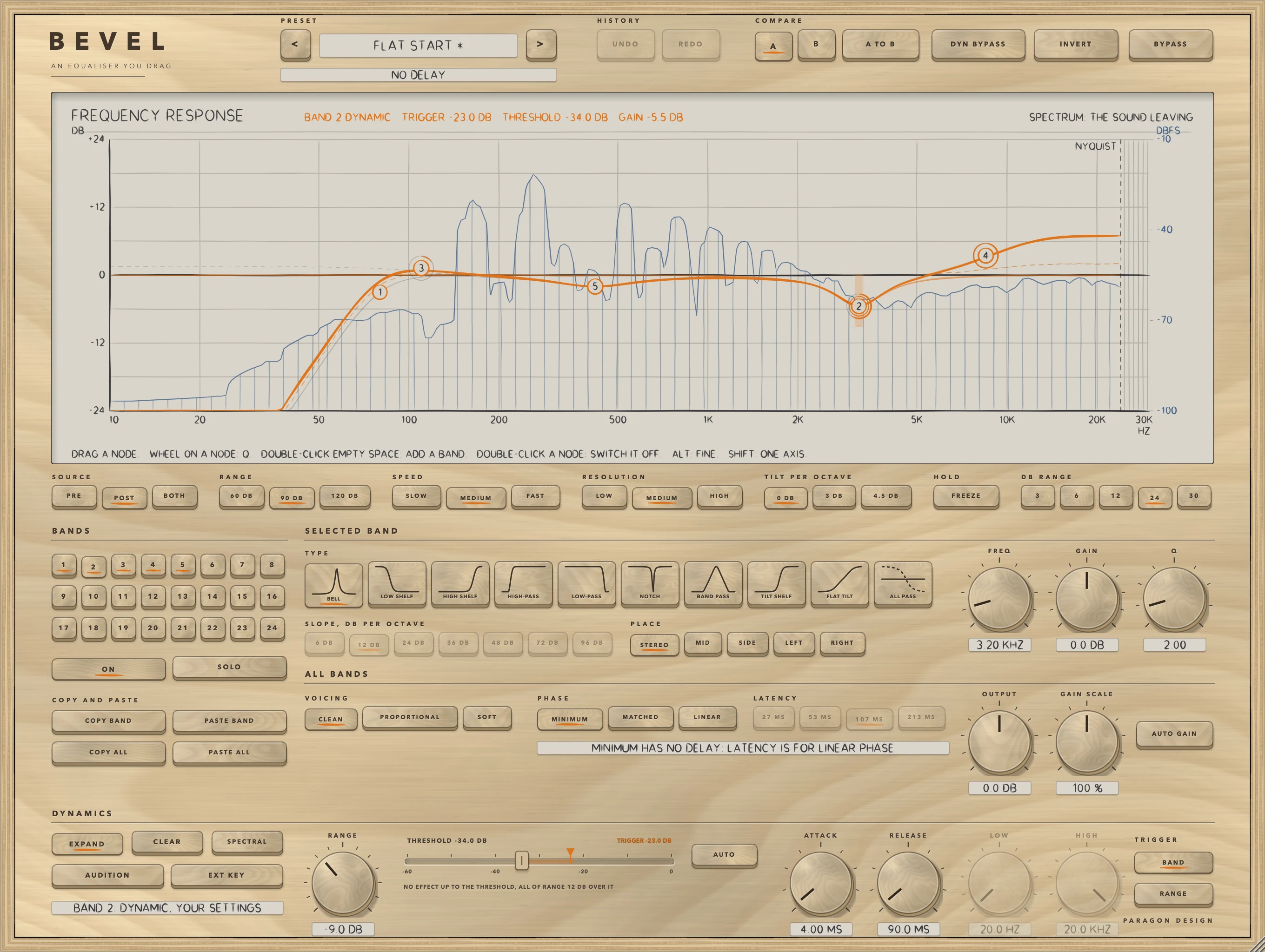Toggle the band ON switch
Screen dimensions: 1265x952
pyautogui.click(x=109, y=668)
